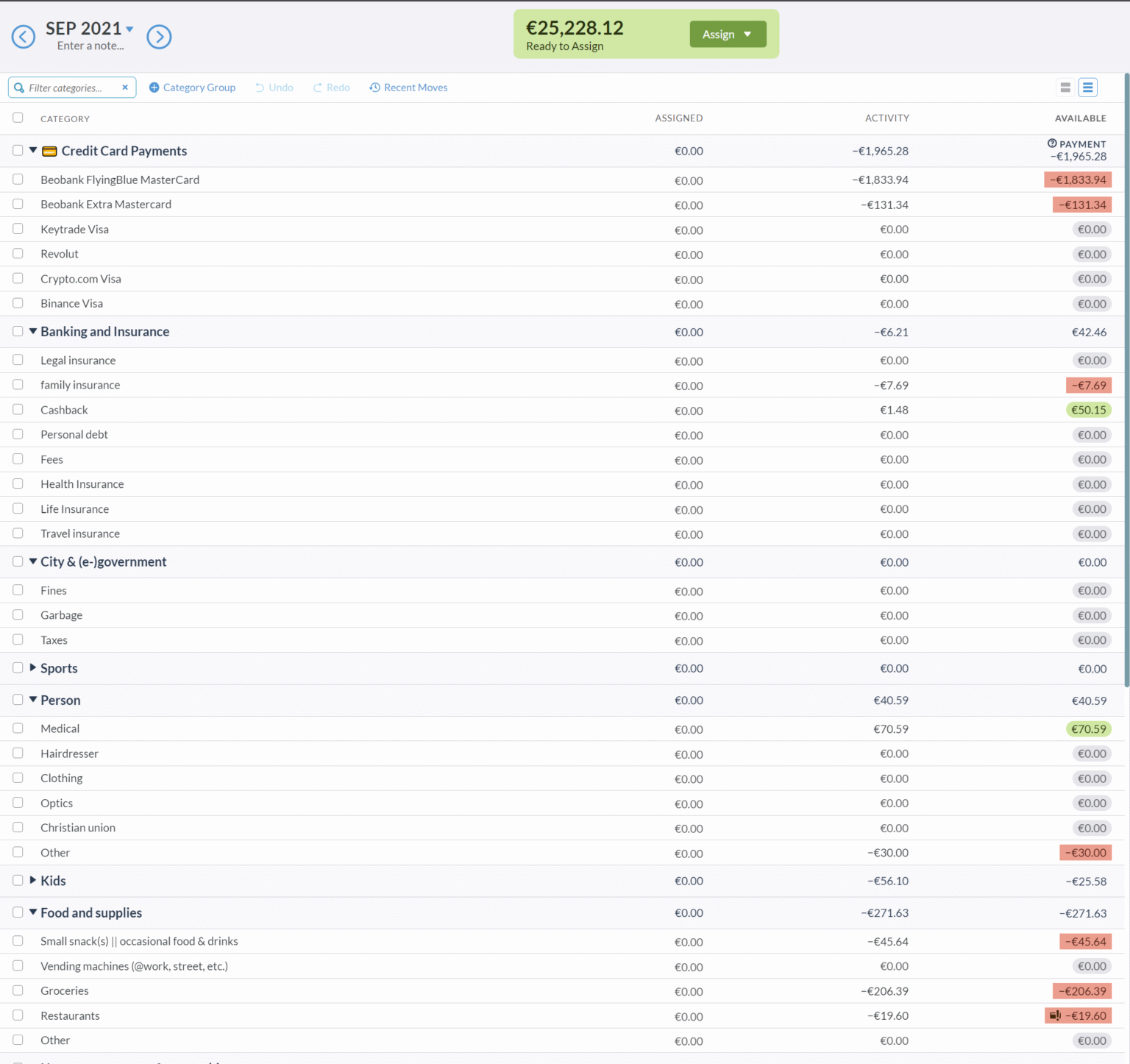The height and width of the screenshot is (1064, 1130).
Task: Switch to compact row view icon
Action: click(x=1065, y=88)
